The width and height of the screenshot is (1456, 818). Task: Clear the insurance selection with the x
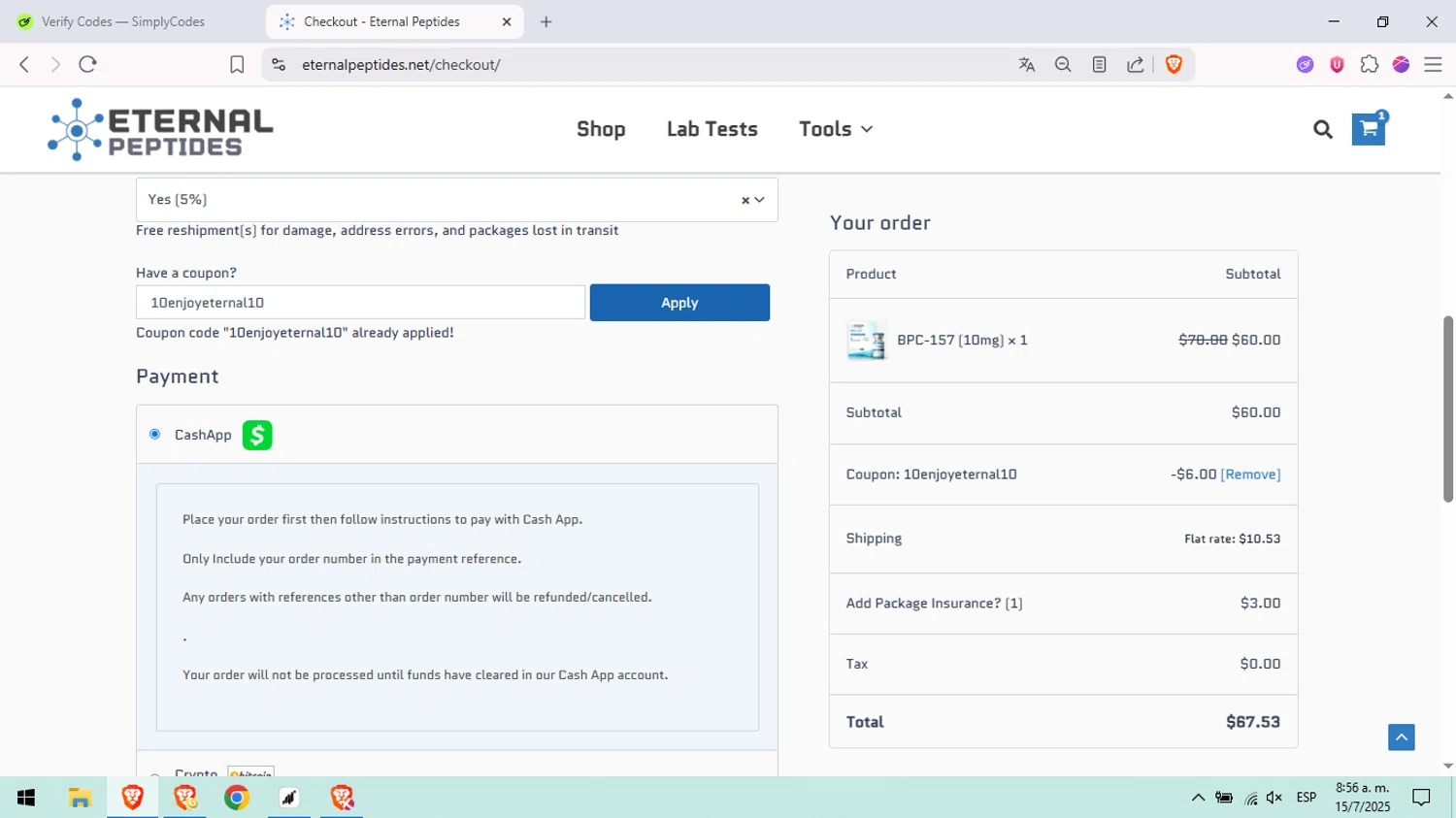(745, 201)
